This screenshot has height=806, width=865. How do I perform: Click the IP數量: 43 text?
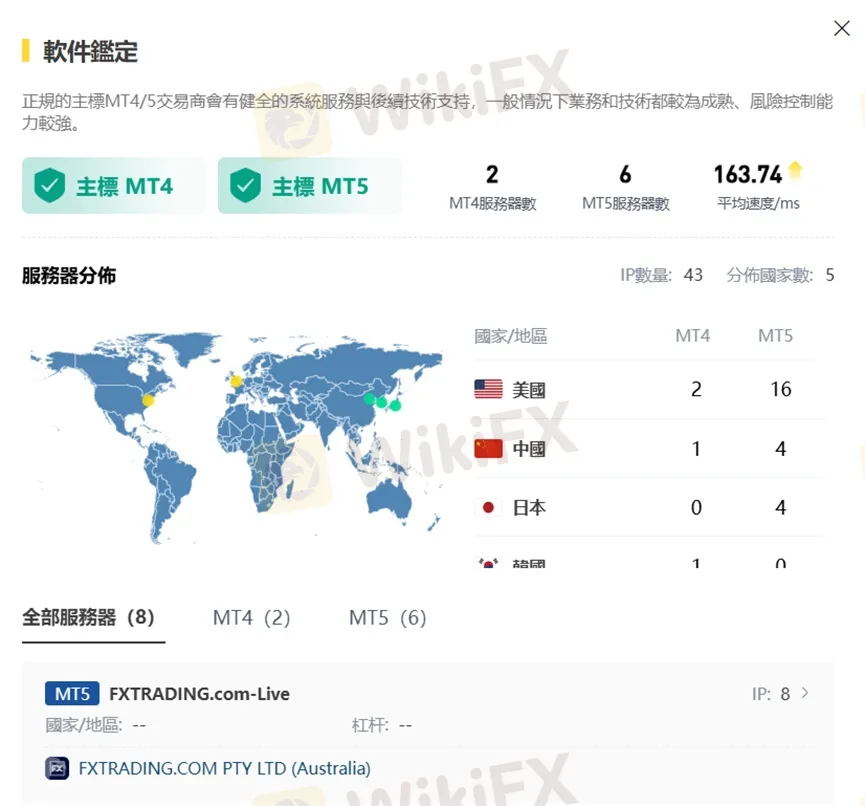point(661,275)
